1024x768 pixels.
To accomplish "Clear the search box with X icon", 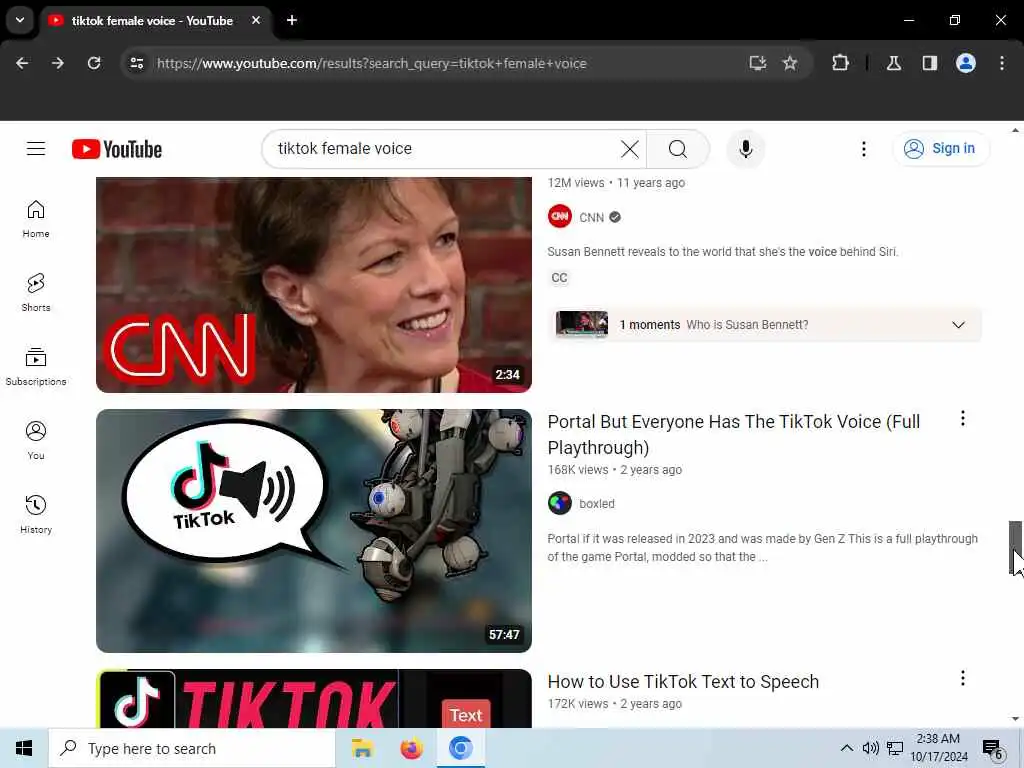I will 630,149.
